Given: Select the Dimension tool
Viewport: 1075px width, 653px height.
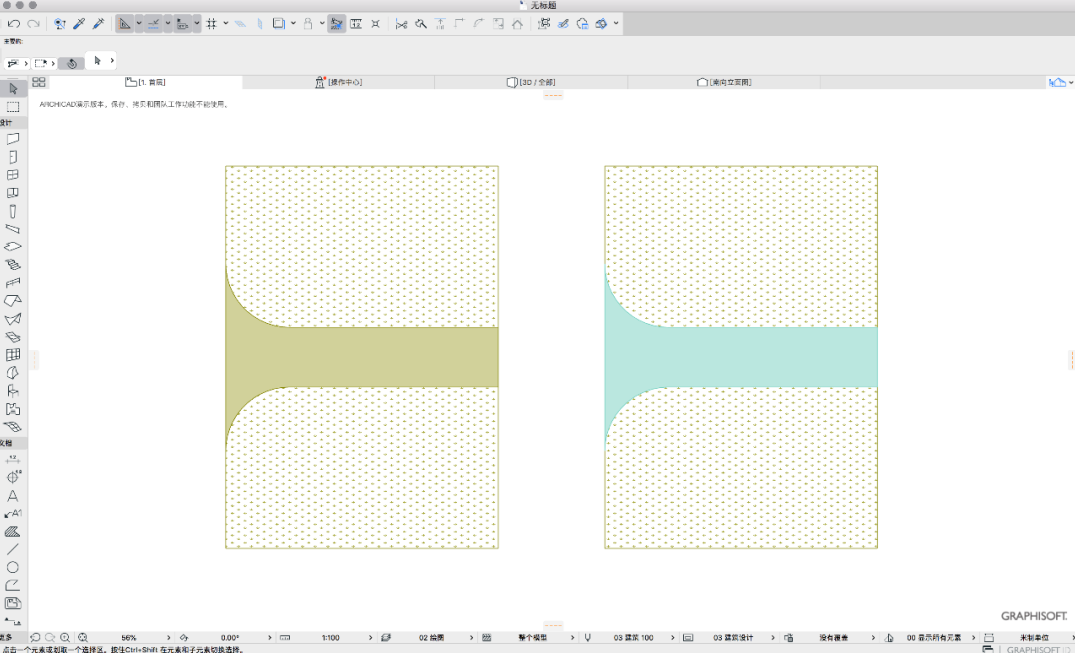Looking at the screenshot, I should (x=13, y=459).
